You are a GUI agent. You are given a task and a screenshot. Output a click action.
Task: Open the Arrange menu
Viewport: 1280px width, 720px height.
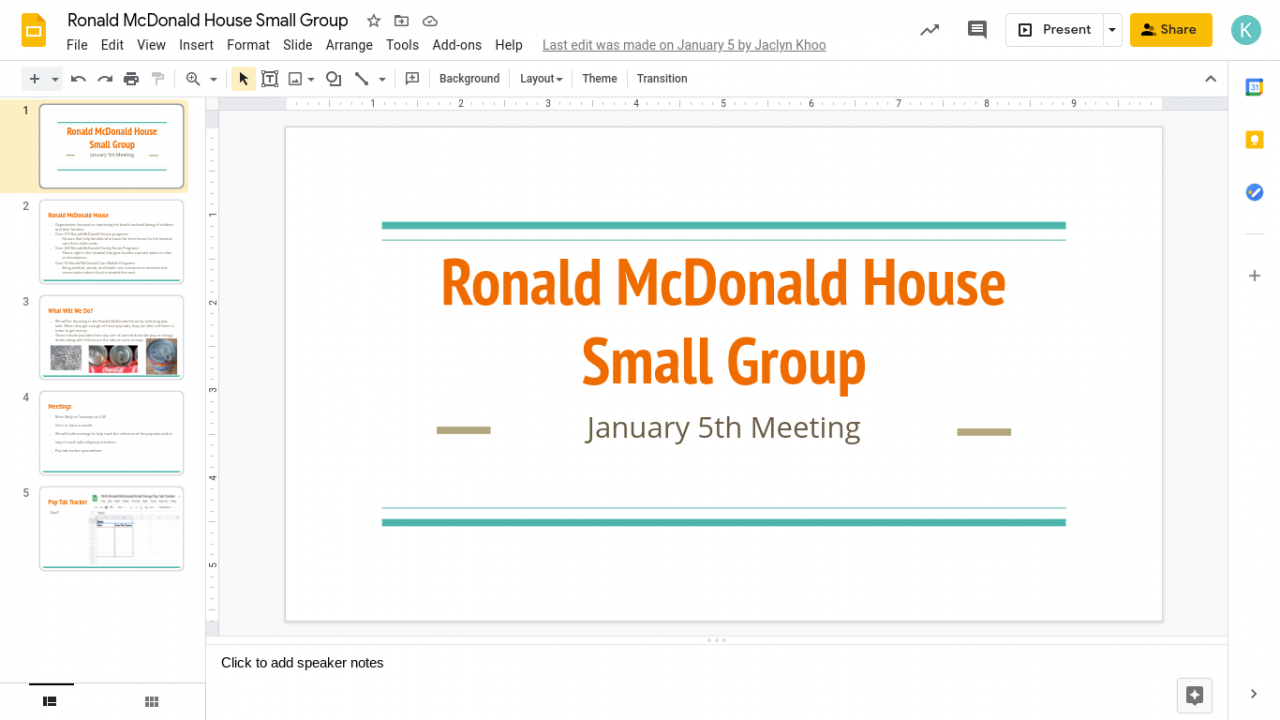(x=349, y=45)
